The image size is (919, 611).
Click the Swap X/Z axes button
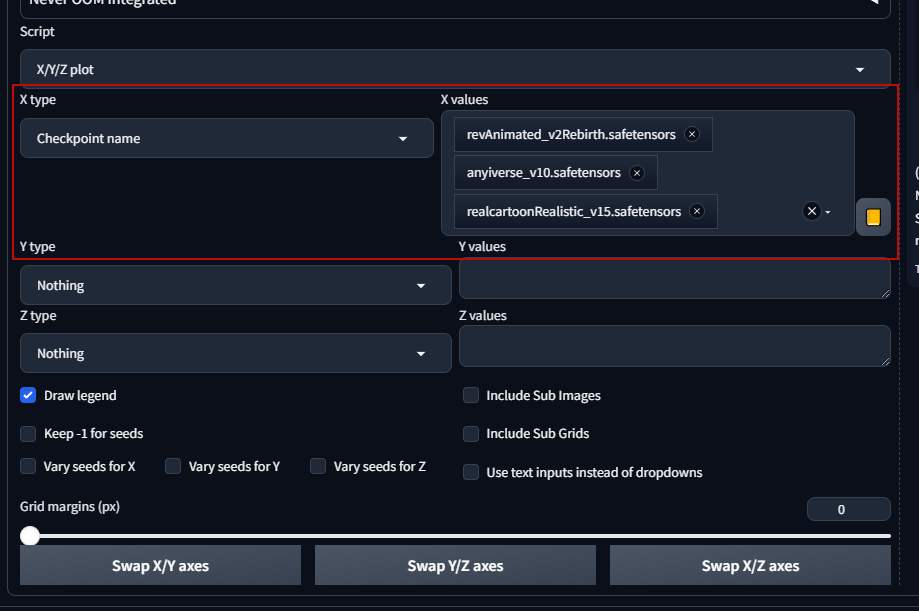coord(750,565)
